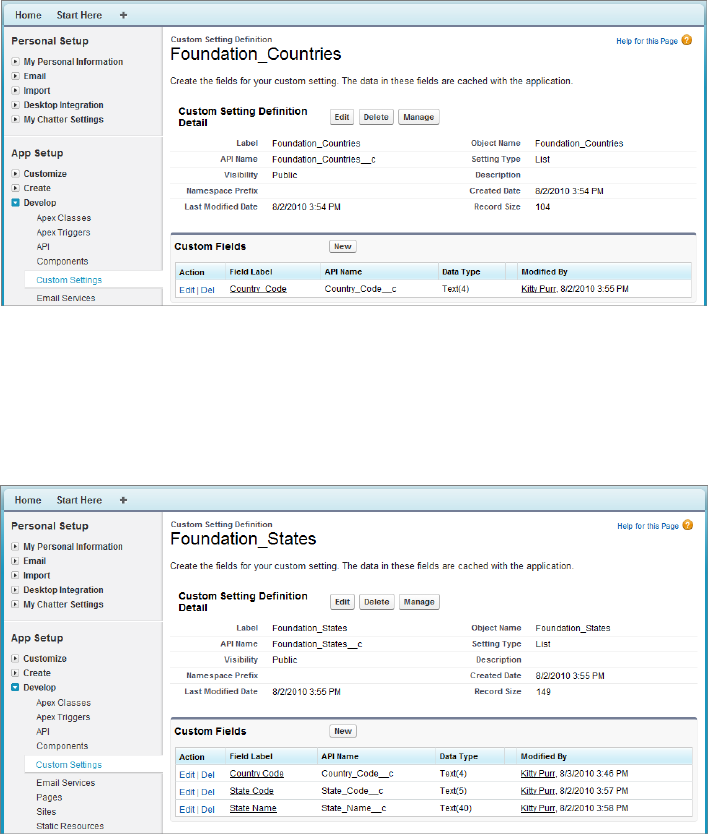Click the plus tab icon in bottom screenshot

123,500
